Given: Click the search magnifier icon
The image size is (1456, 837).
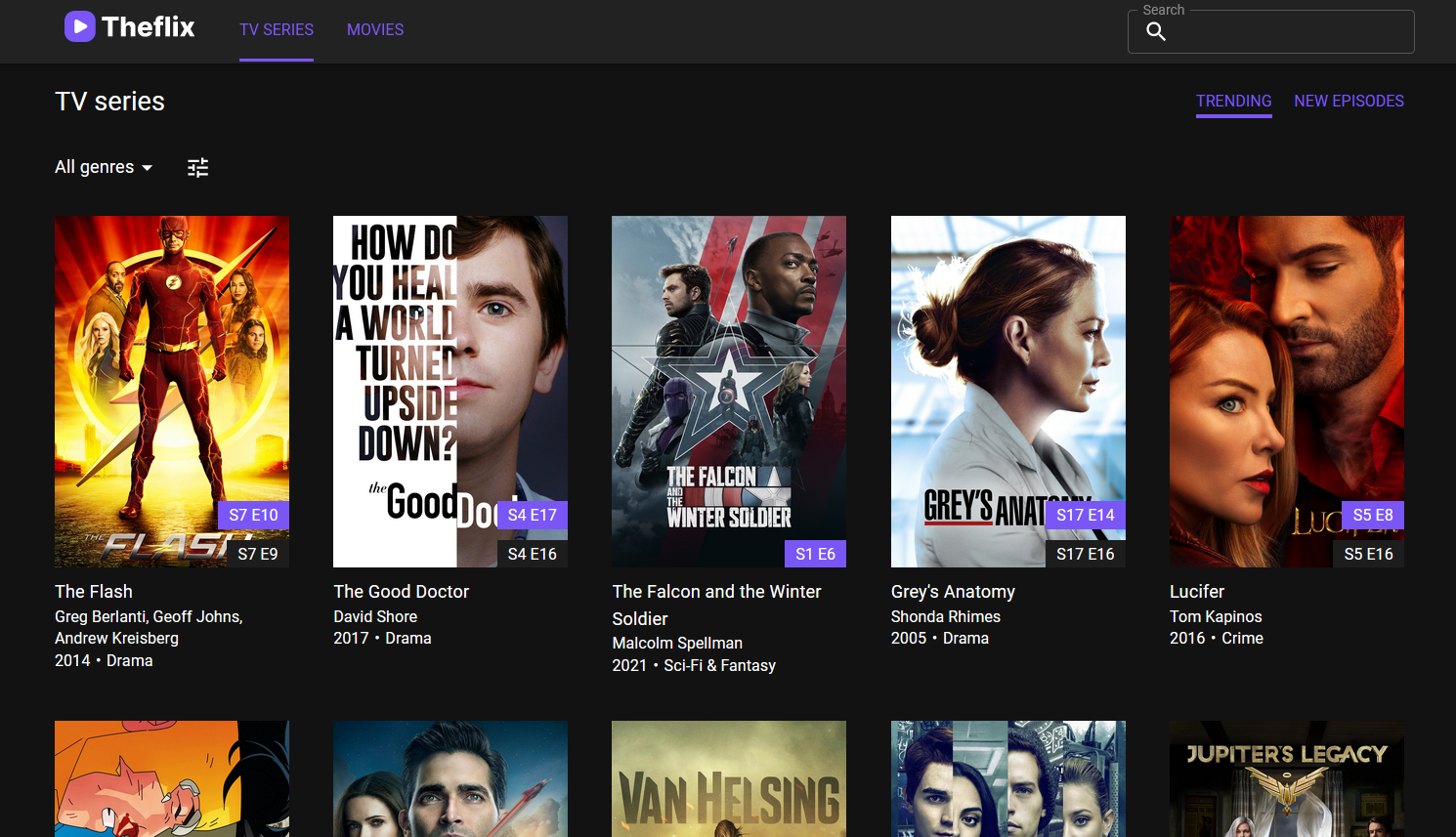Looking at the screenshot, I should click(x=1156, y=31).
